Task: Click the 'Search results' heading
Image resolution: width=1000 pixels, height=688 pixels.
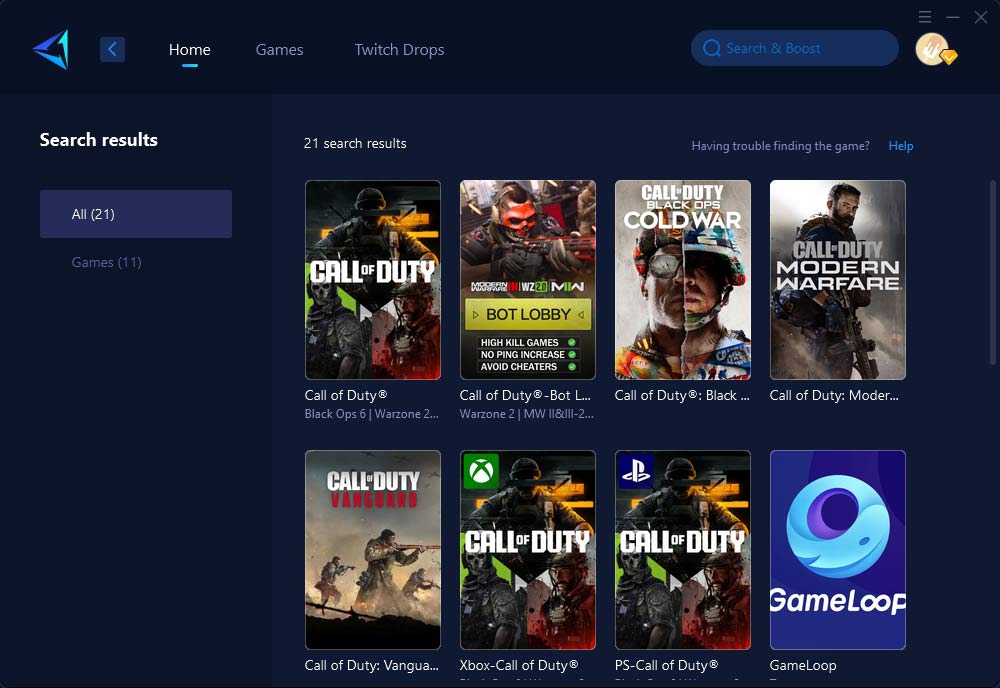Action: tap(99, 140)
